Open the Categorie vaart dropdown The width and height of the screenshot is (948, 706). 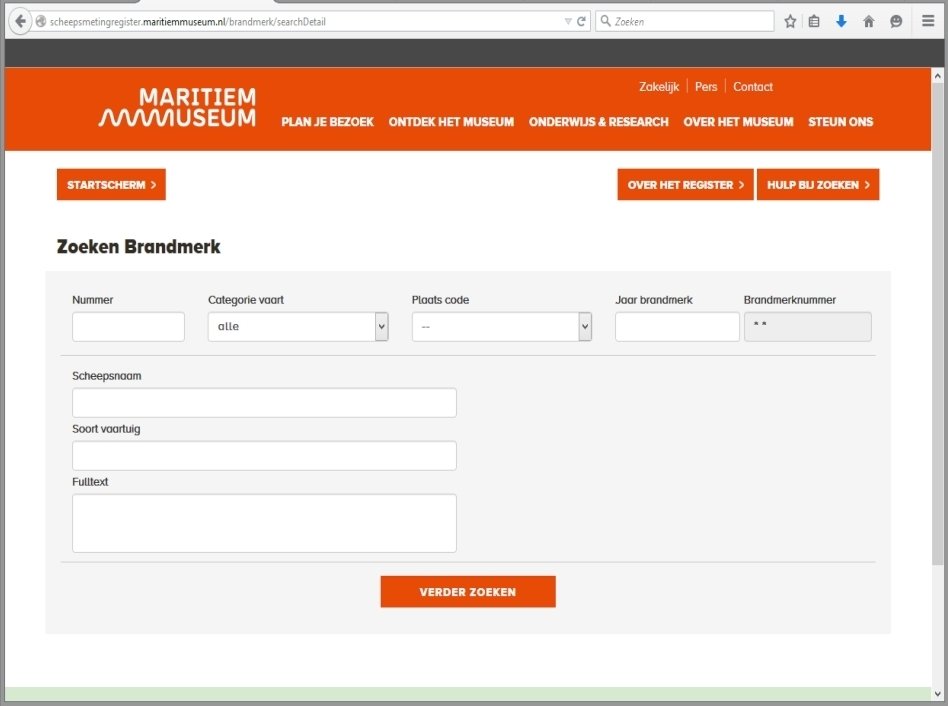tap(298, 326)
